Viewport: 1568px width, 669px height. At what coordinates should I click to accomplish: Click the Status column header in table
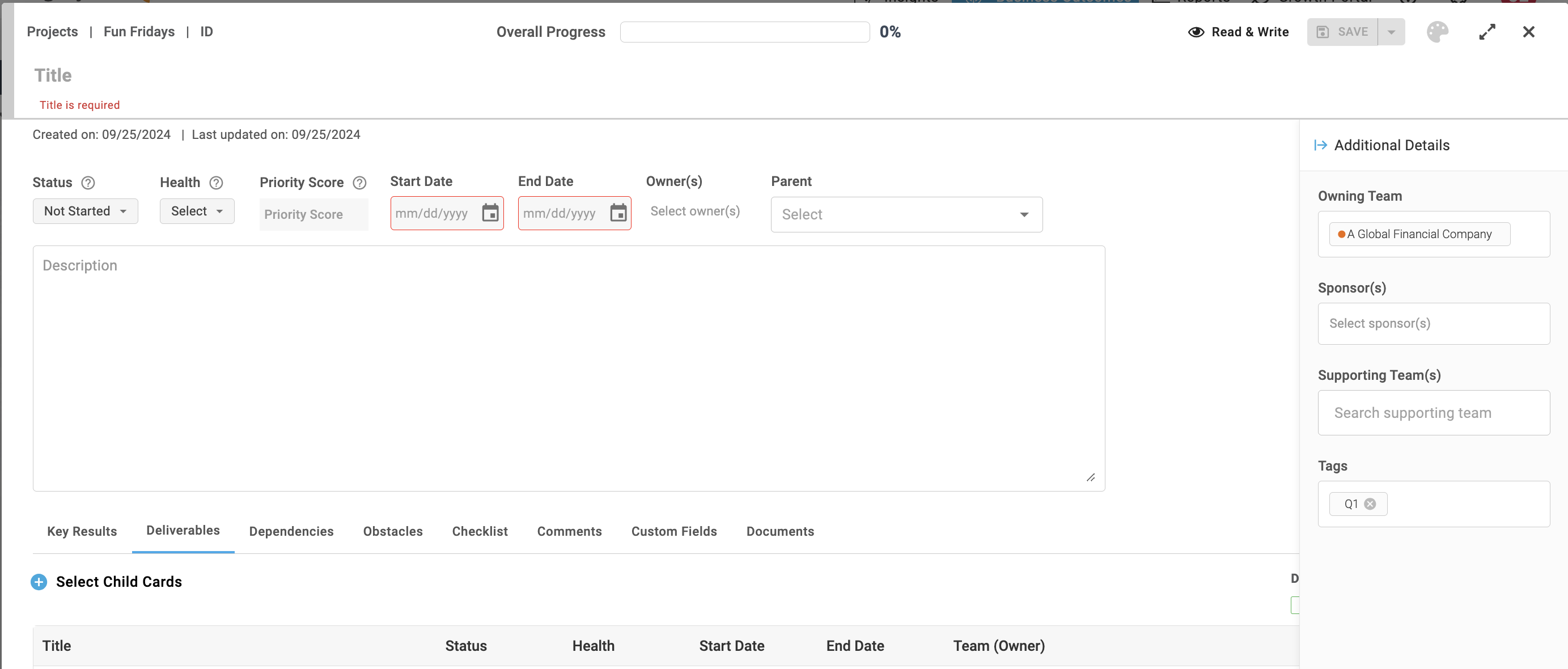465,645
